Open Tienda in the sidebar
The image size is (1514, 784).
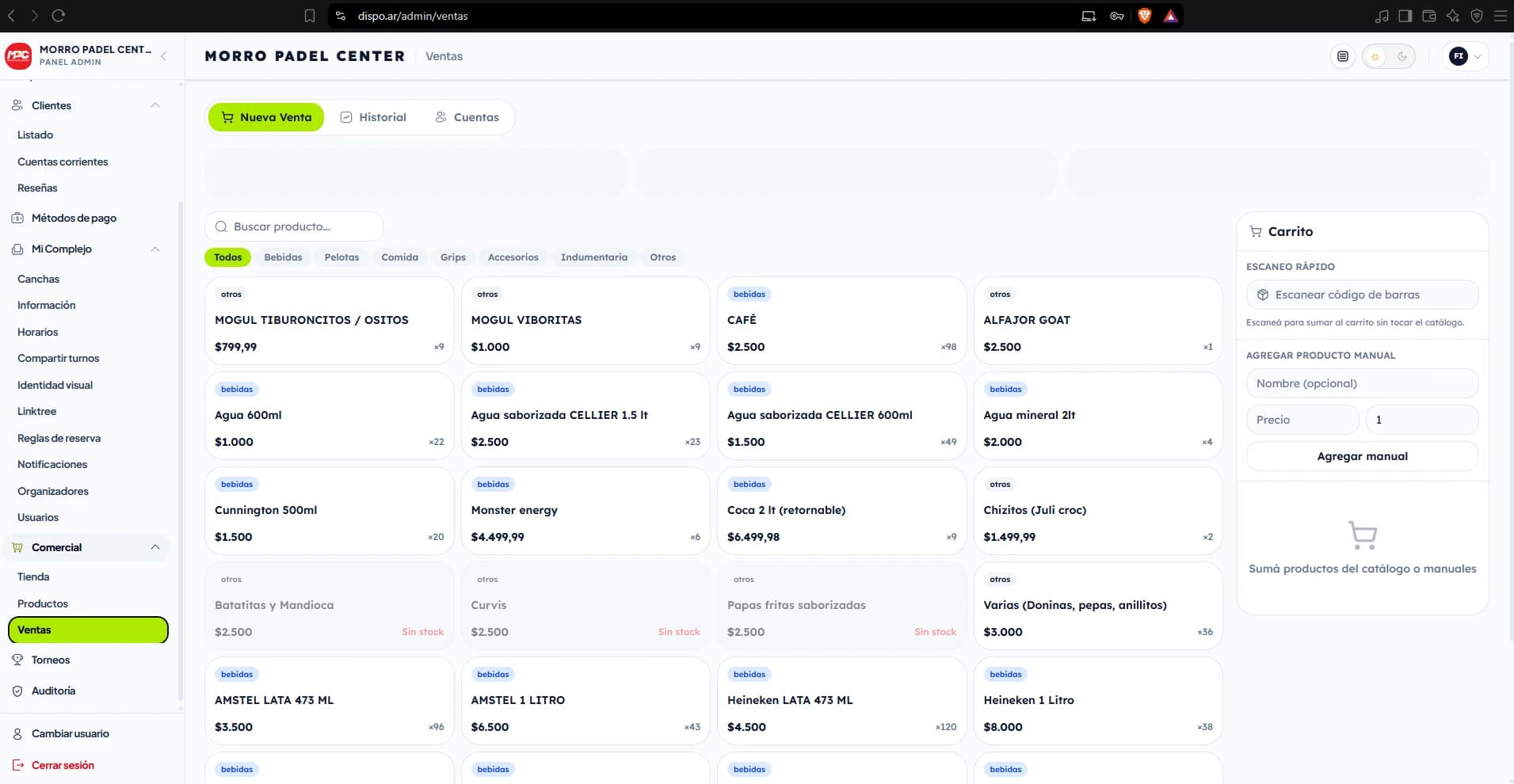tap(33, 577)
